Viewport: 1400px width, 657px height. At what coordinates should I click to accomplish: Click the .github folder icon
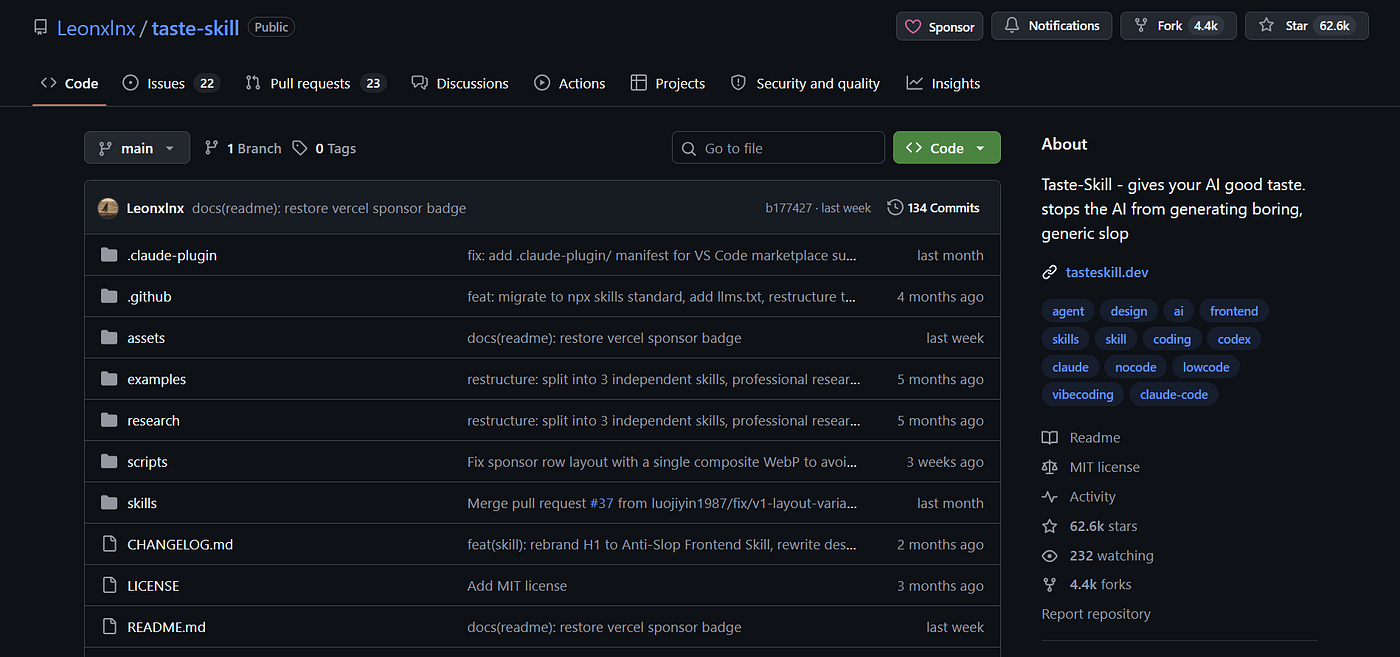coord(109,296)
